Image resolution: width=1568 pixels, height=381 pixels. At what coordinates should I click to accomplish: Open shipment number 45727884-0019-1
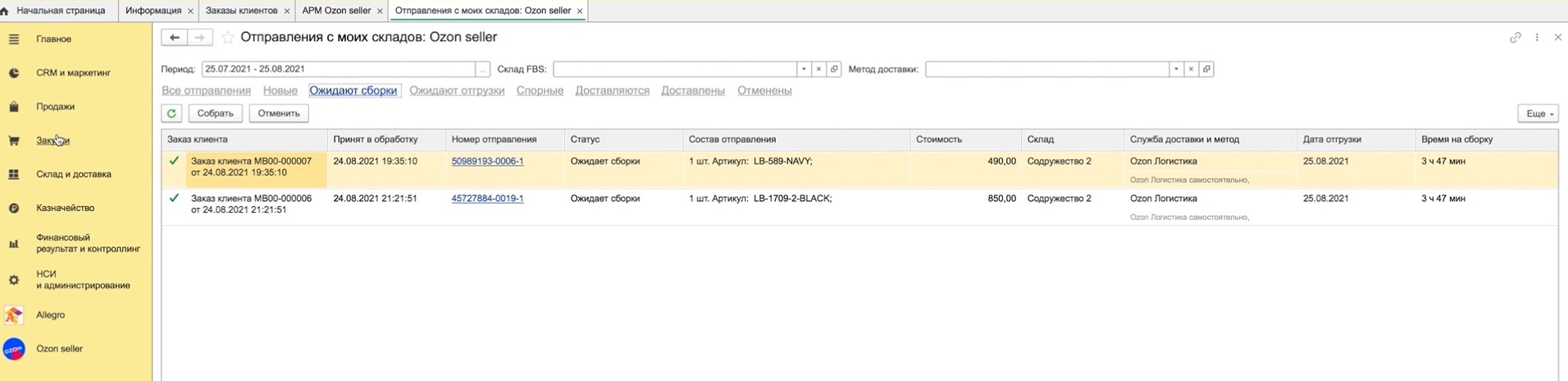click(x=487, y=199)
